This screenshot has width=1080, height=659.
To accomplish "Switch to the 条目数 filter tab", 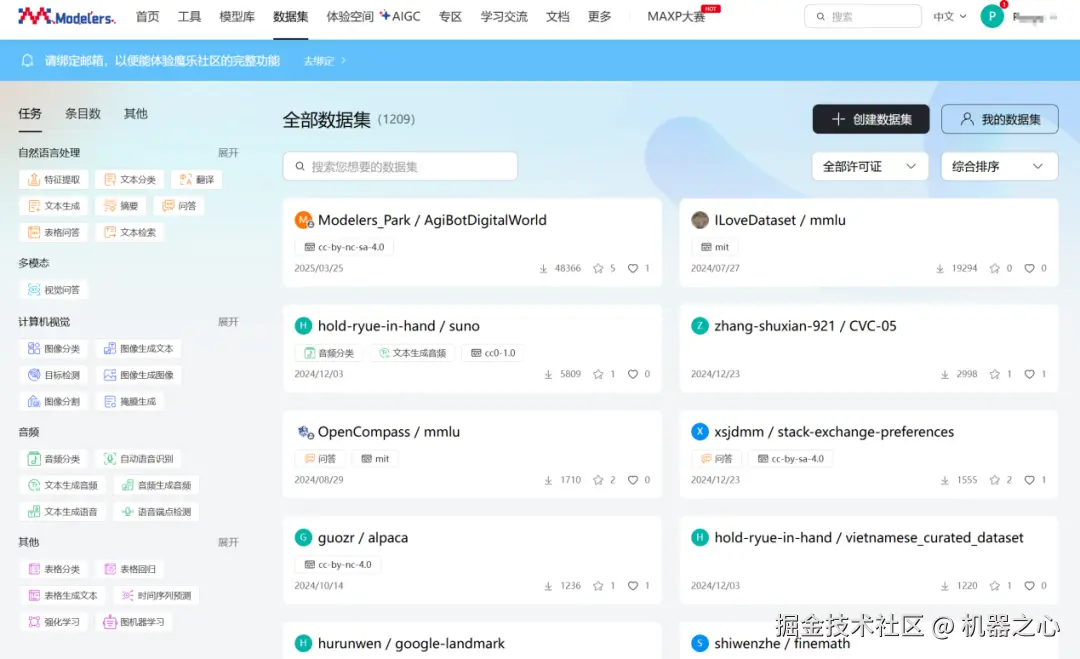I will tap(83, 114).
